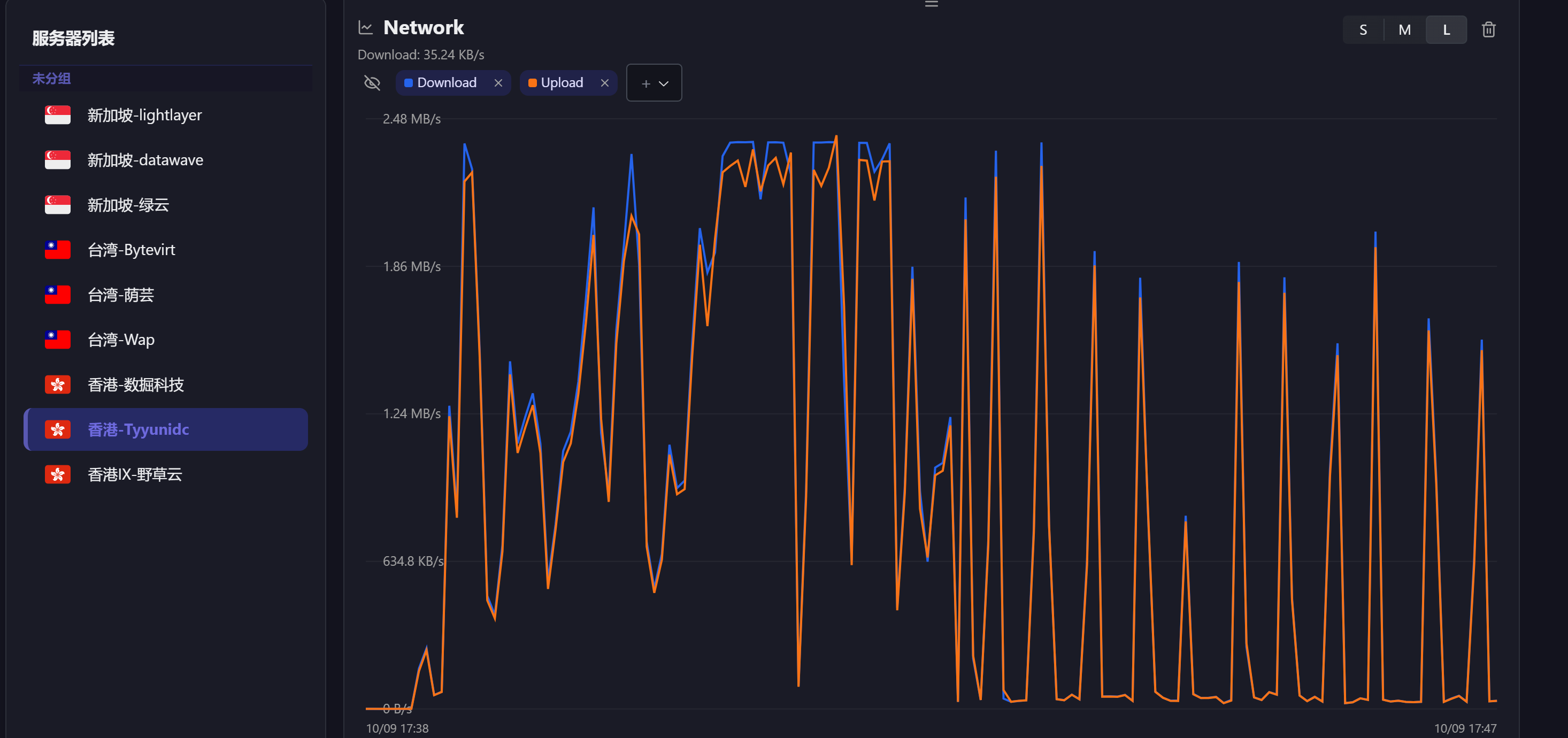
Task: Select server 台湾-Wap
Action: (x=166, y=340)
